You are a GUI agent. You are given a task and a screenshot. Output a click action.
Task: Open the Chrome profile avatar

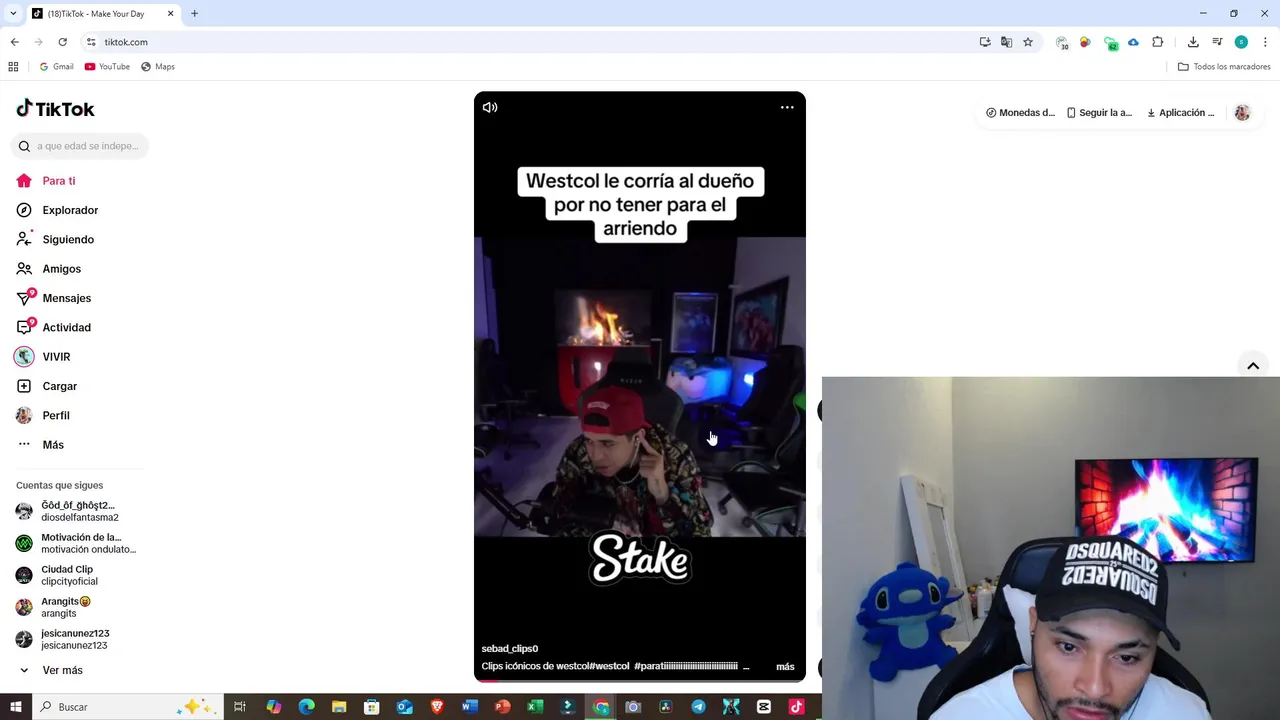point(1241,42)
